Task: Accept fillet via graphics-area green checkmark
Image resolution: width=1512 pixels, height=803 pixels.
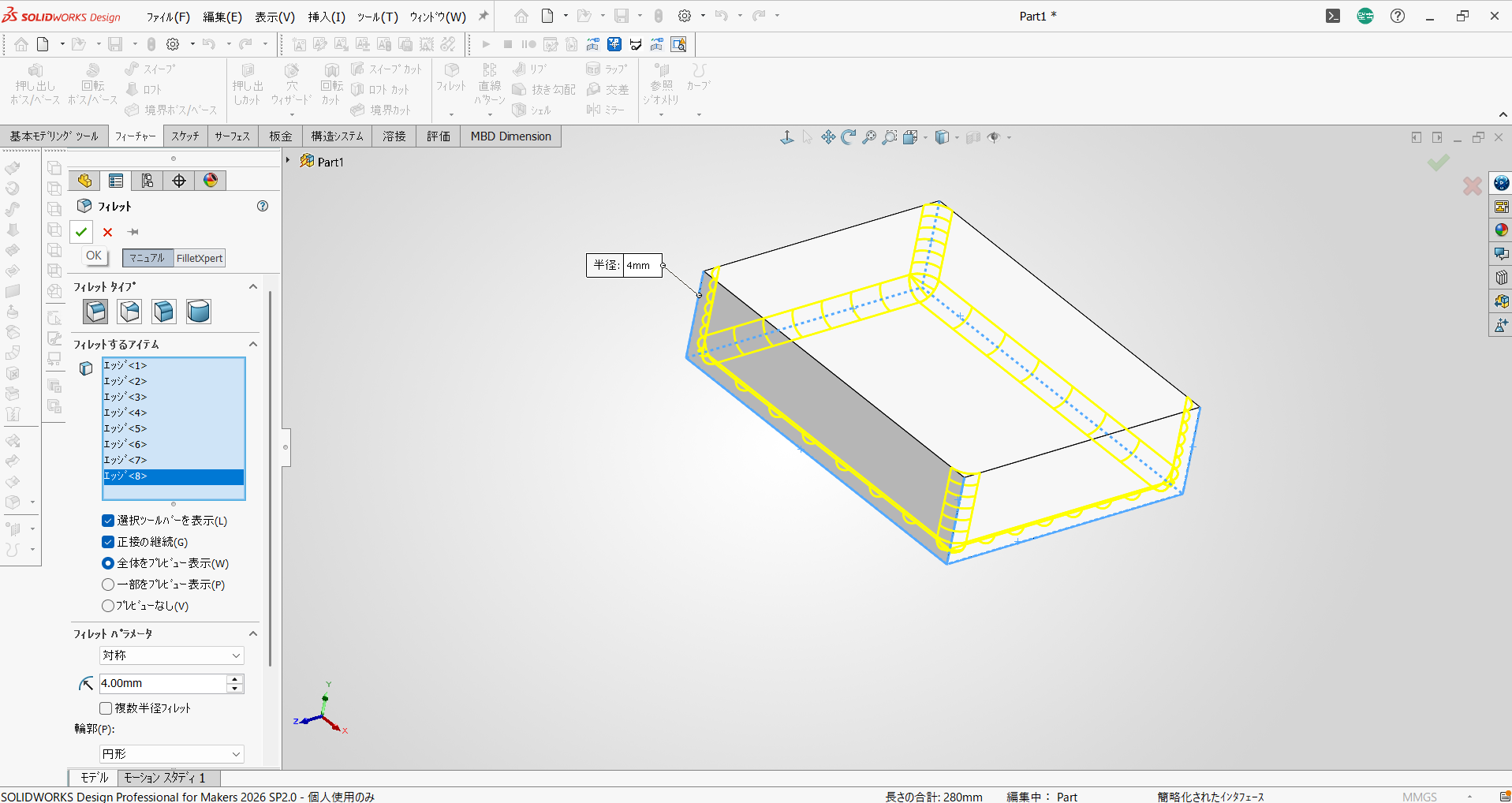Action: coord(1438,162)
